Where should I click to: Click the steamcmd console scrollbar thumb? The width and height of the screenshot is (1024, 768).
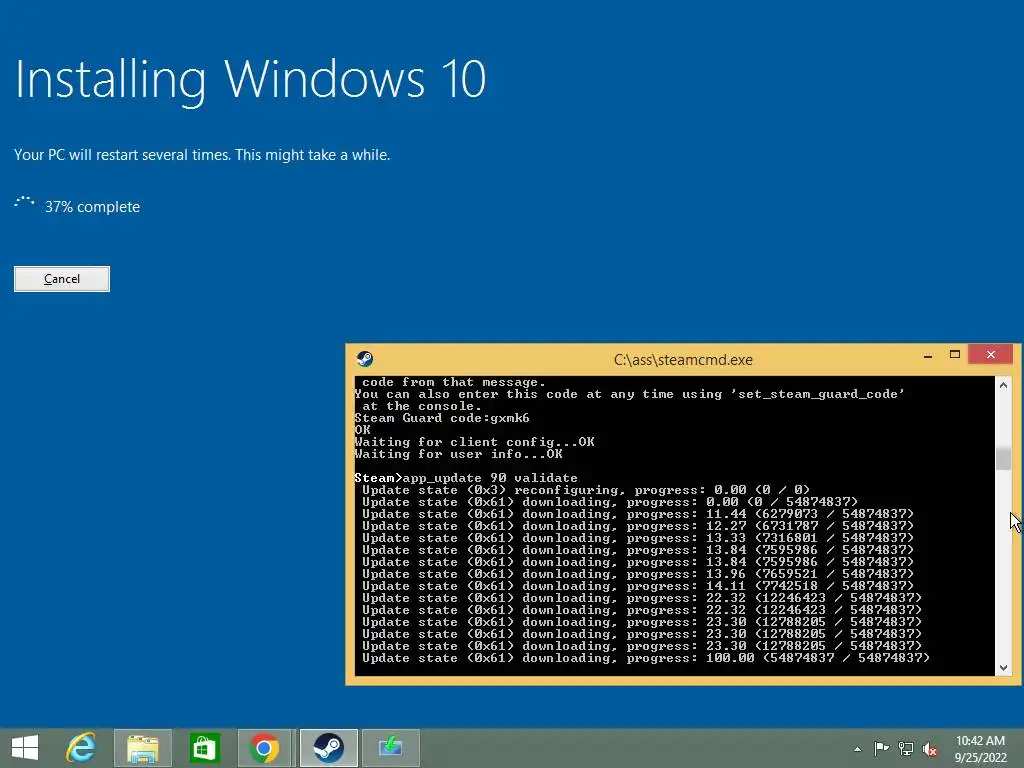tap(1003, 457)
